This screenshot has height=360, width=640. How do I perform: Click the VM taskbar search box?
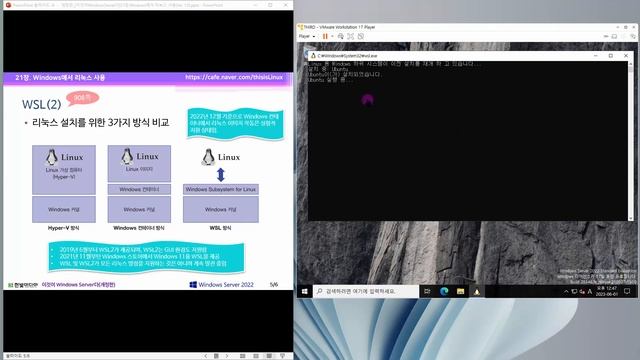[366, 291]
